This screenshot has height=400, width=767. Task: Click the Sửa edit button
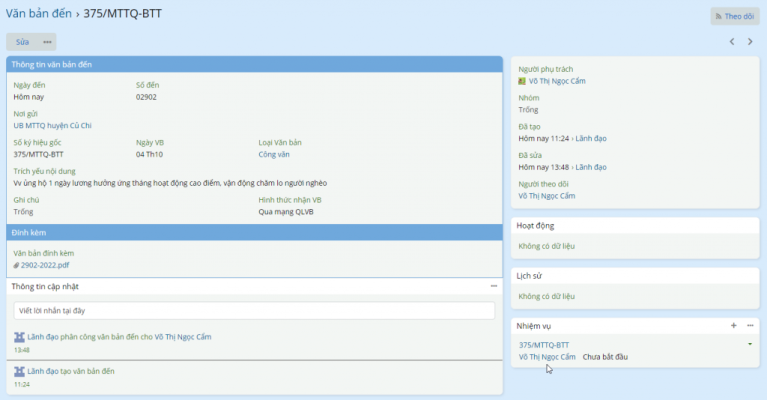23,42
